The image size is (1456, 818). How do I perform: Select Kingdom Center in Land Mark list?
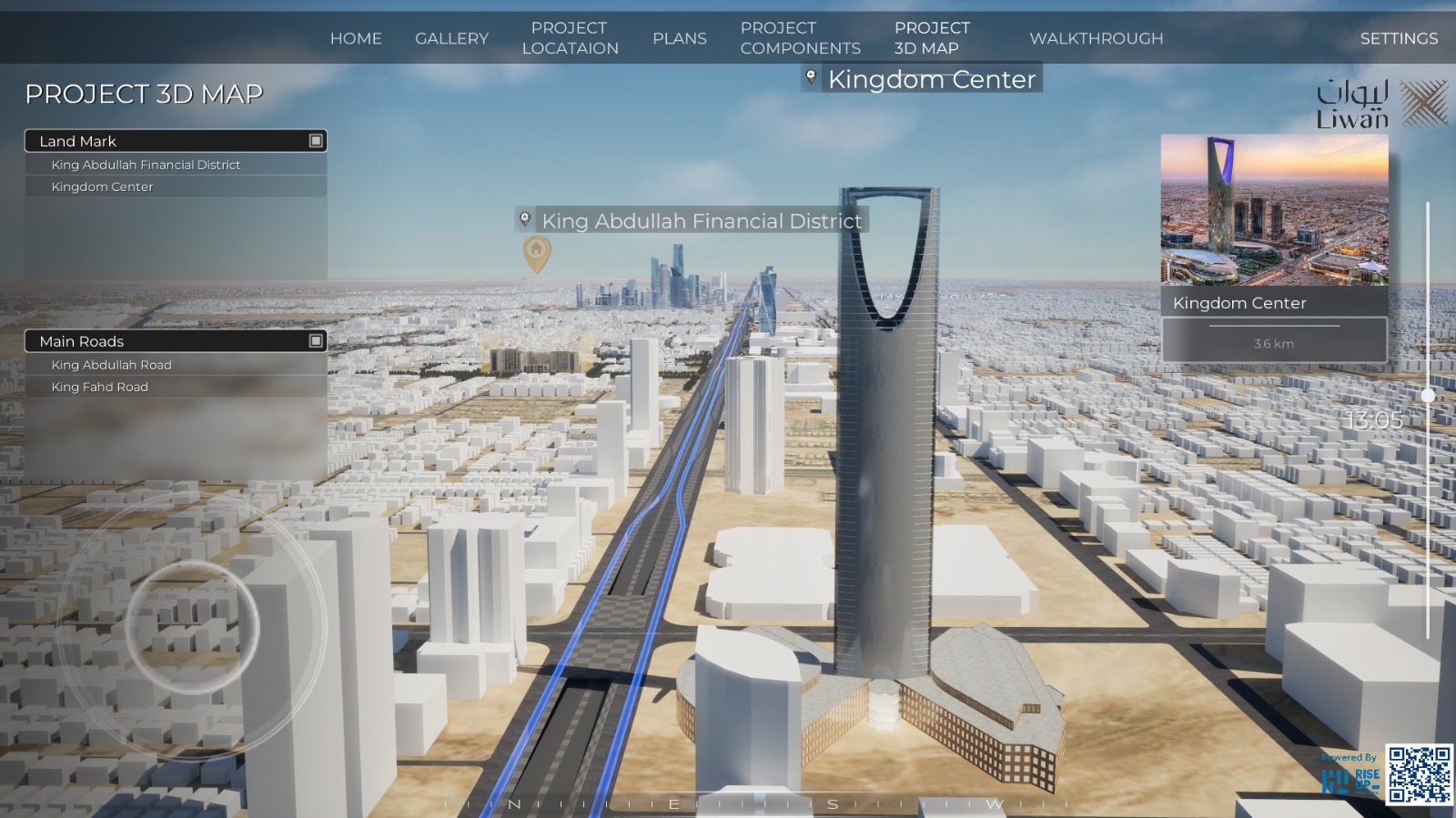[103, 187]
